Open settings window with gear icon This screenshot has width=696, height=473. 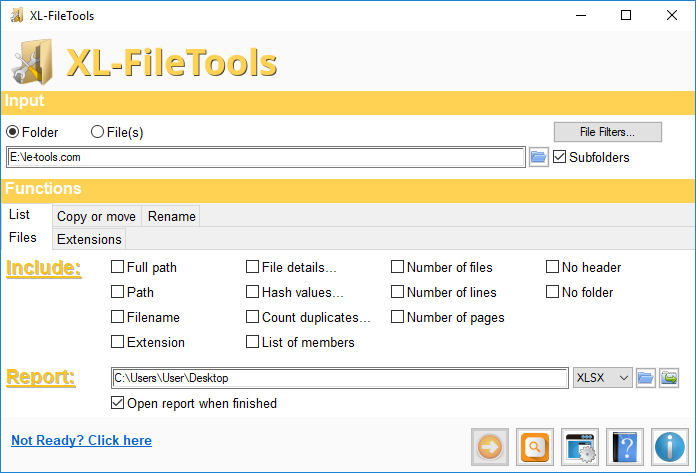pyautogui.click(x=580, y=446)
